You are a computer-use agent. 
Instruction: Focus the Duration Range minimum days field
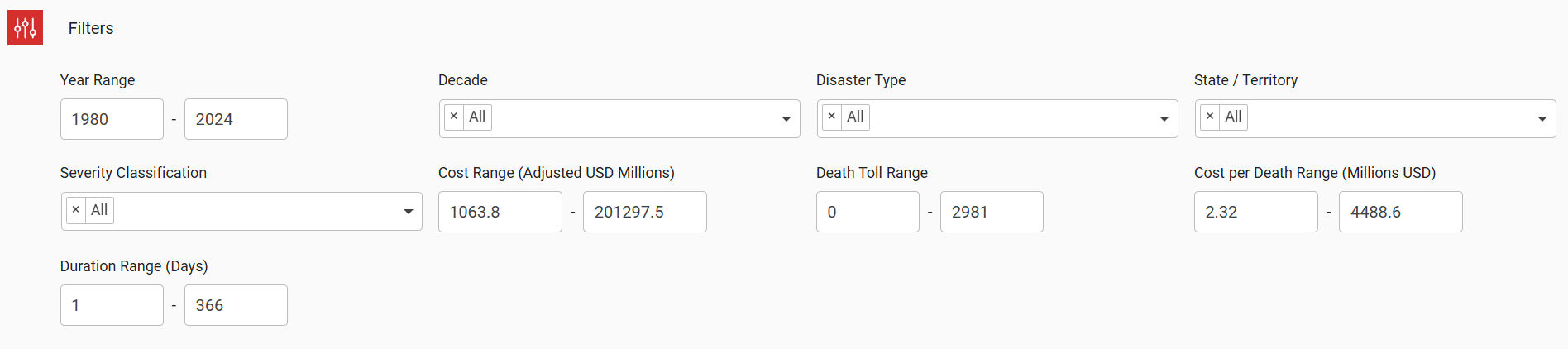pyautogui.click(x=112, y=305)
